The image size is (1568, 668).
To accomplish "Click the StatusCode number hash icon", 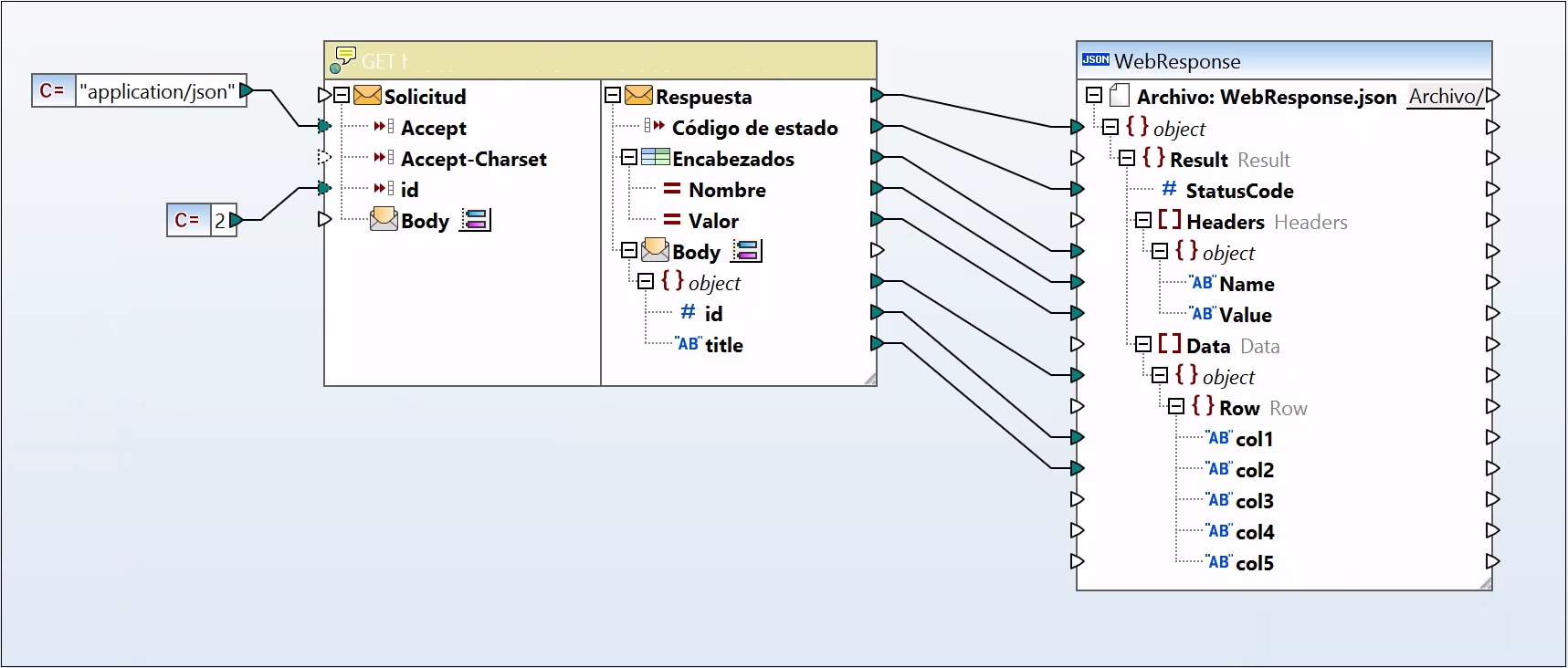I will 1169,190.
